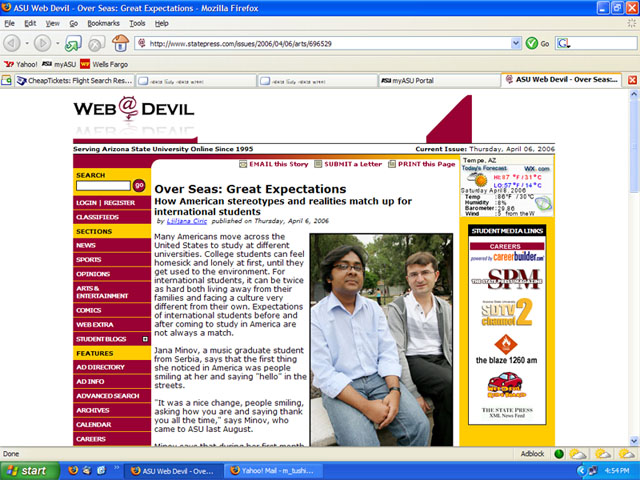Open the Bookmarks menu

click(x=103, y=23)
